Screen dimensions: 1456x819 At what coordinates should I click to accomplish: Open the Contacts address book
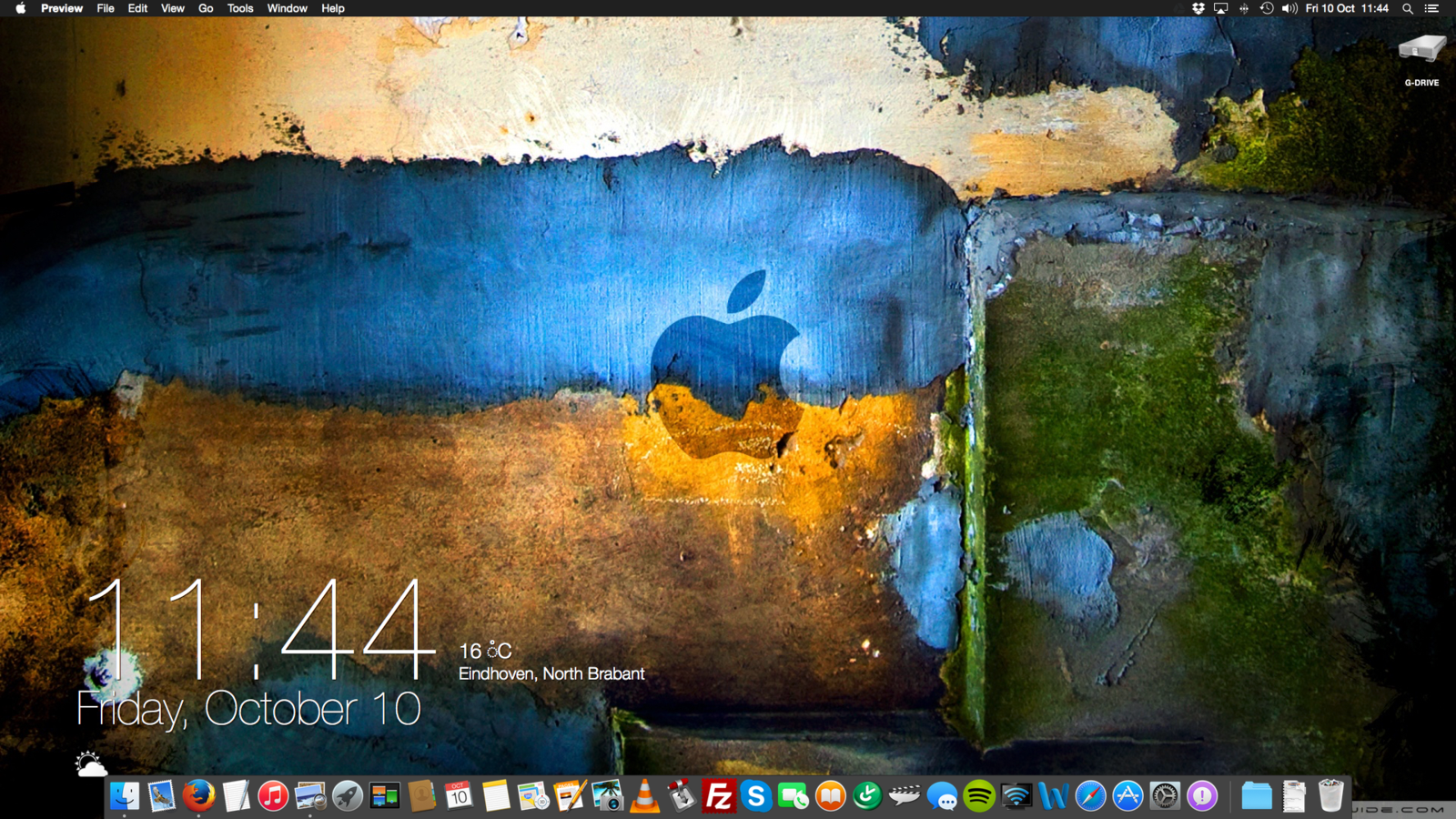tap(422, 796)
